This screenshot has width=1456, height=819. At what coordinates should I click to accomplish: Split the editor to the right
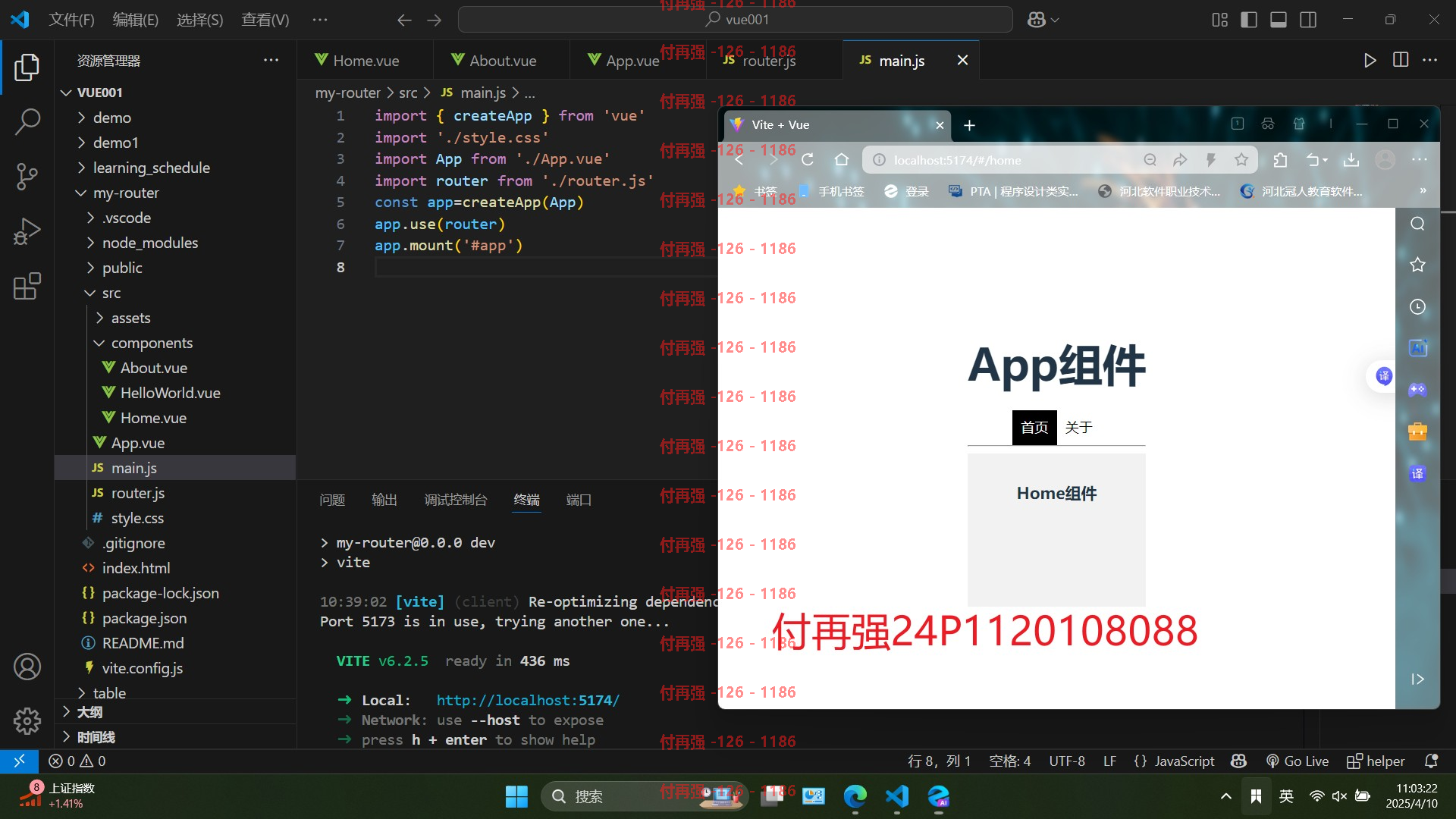(1401, 60)
